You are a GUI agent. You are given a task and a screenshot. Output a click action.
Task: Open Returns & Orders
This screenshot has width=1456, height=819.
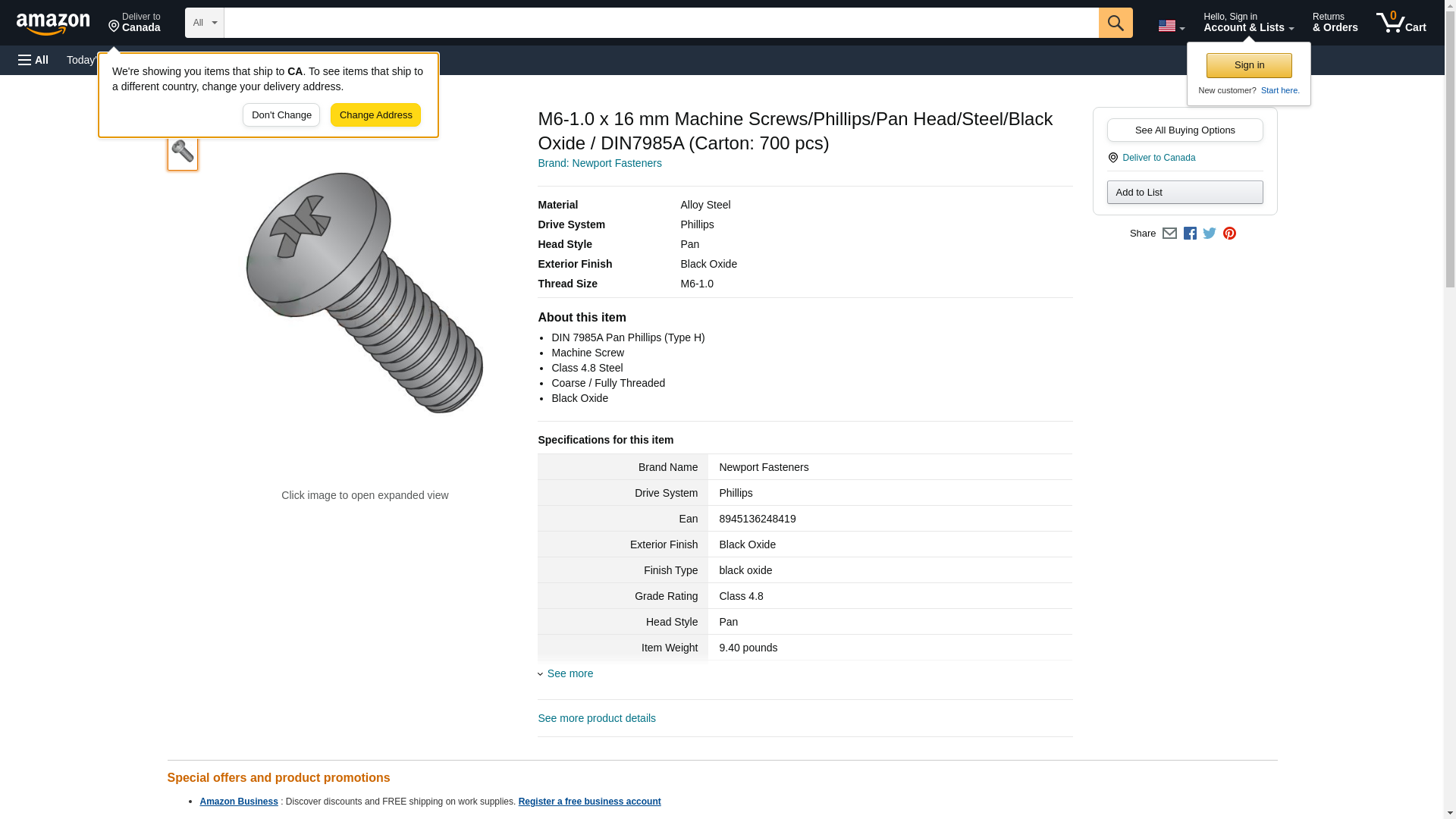(x=1335, y=23)
